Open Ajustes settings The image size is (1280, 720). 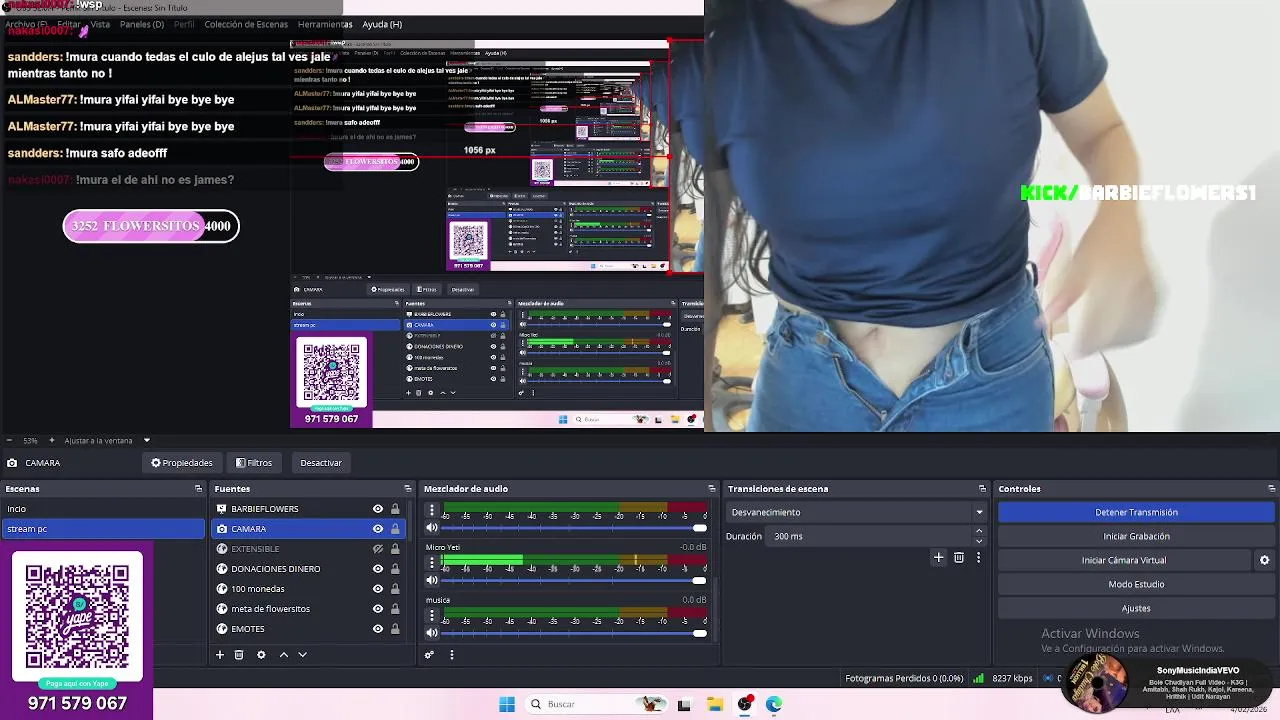[x=1136, y=608]
